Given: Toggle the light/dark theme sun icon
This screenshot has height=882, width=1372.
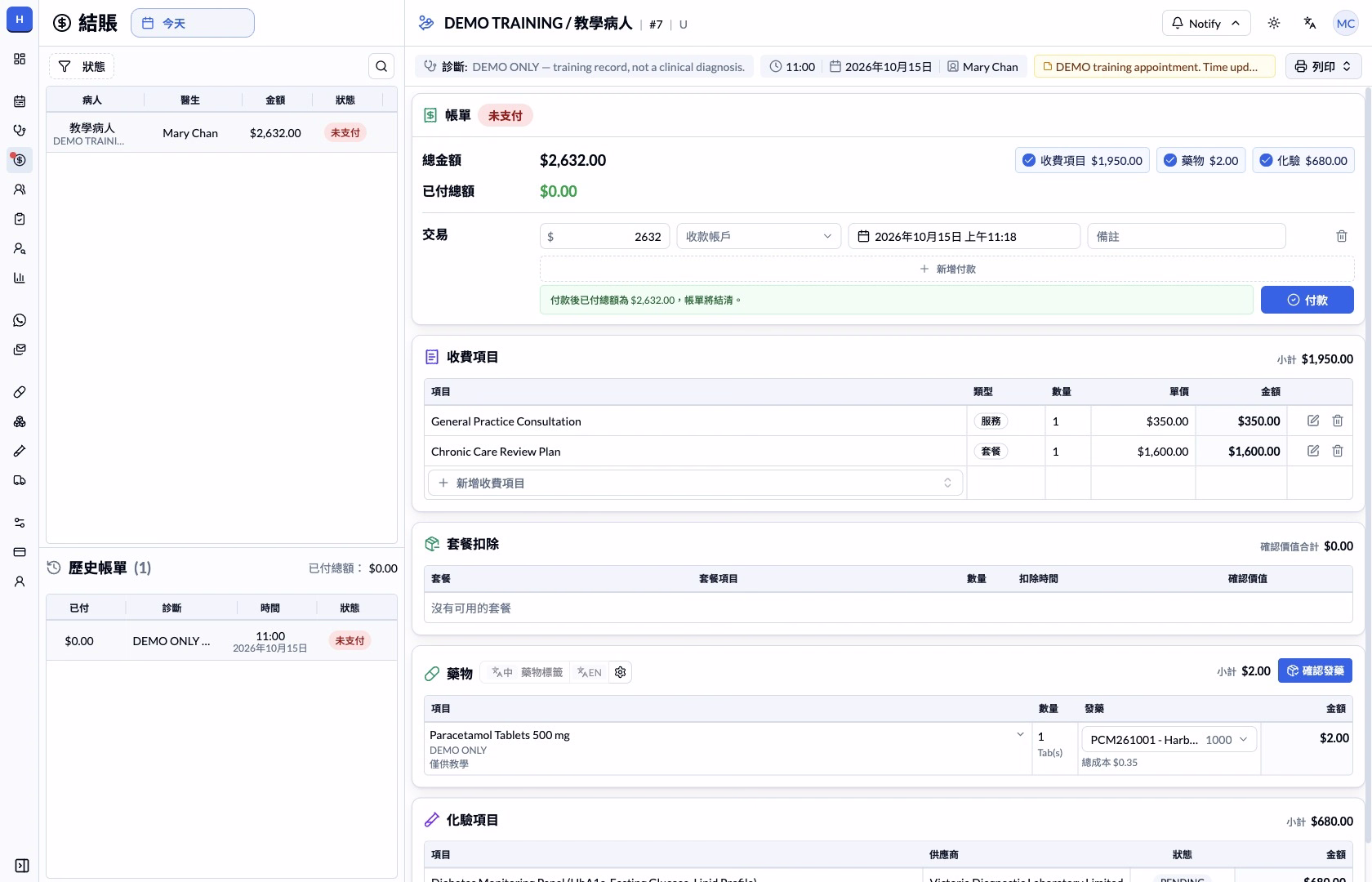Looking at the screenshot, I should 1274,23.
